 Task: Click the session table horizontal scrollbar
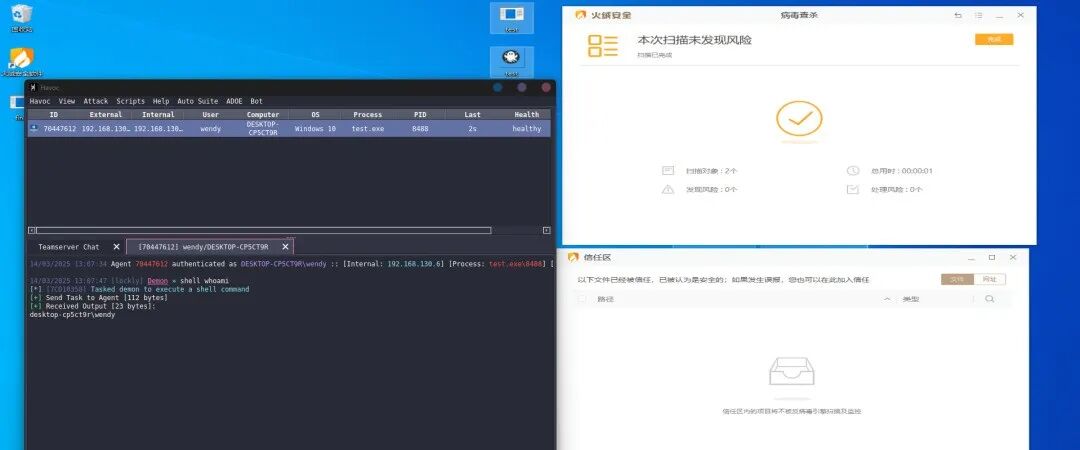click(x=264, y=230)
